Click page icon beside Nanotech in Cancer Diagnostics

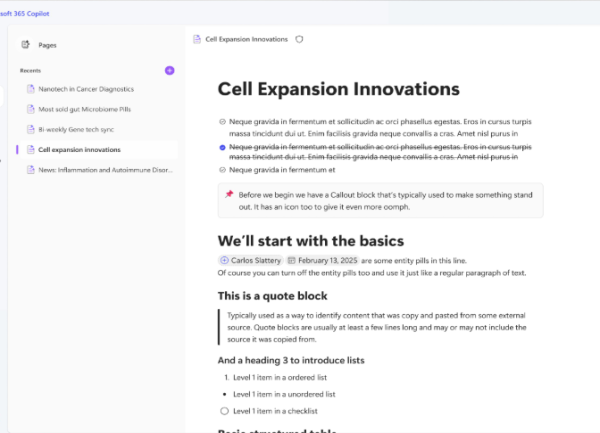31,89
